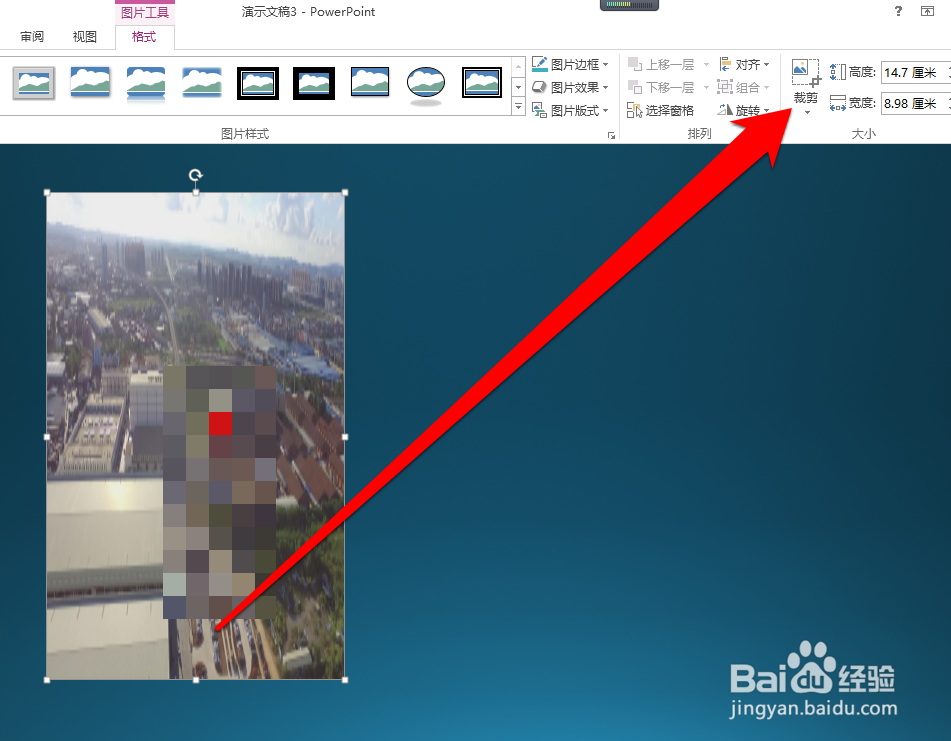Apply the second picture style thumbnail
Viewport: 951px width, 741px height.
90,83
